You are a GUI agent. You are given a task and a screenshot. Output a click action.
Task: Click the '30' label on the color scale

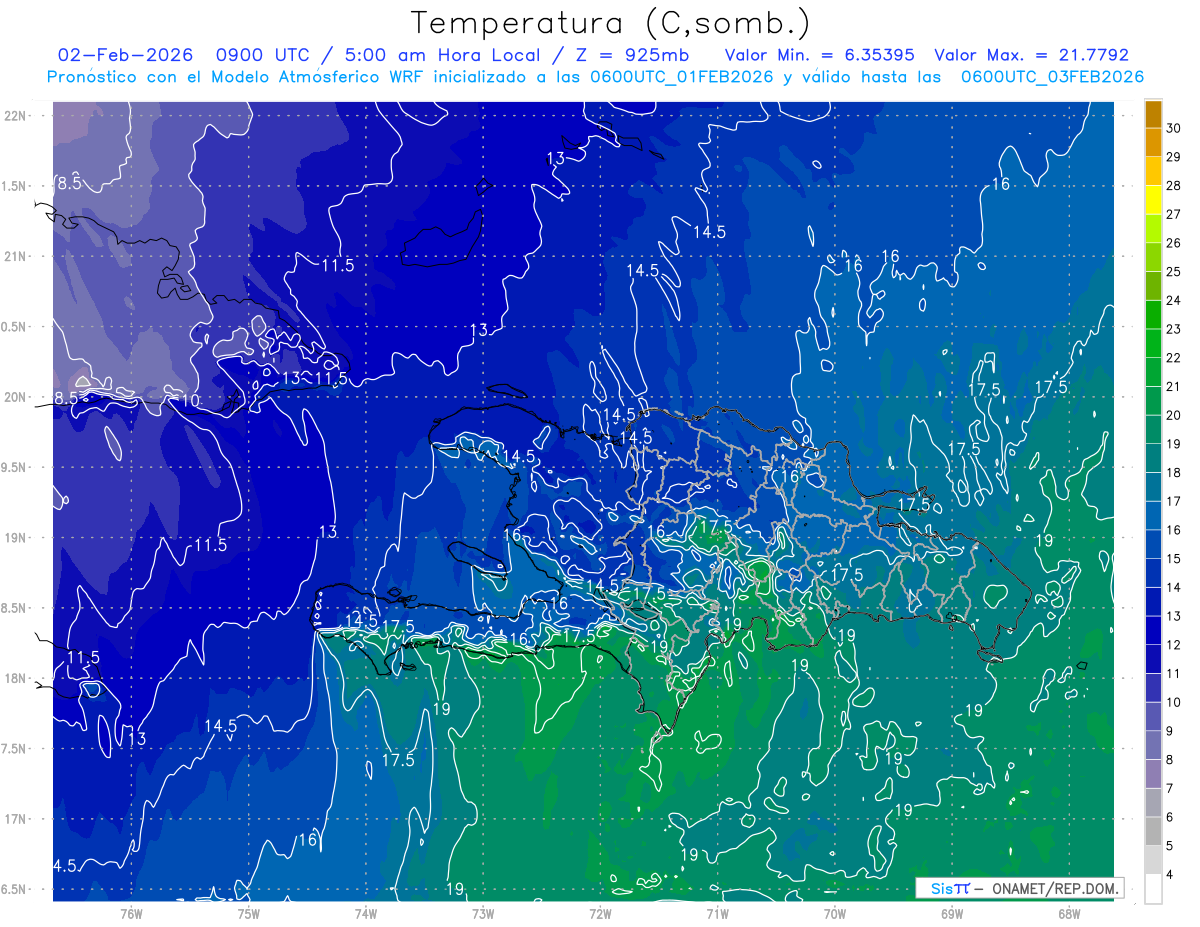click(1174, 129)
